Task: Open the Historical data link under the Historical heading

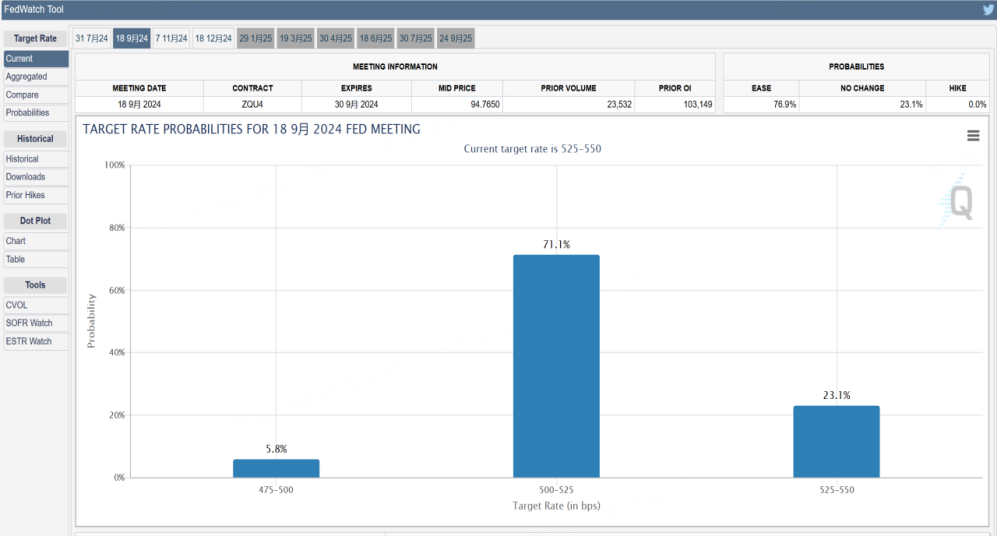Action: coord(36,159)
